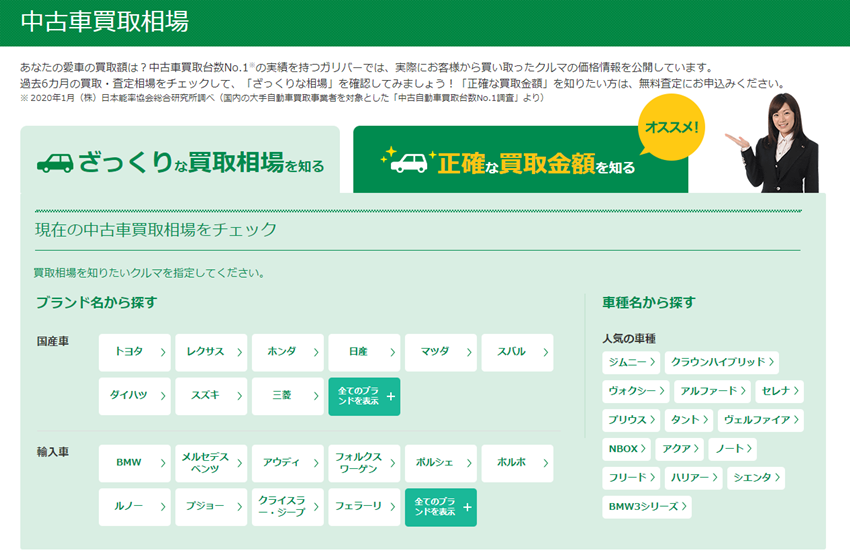The height and width of the screenshot is (554, 850).
Task: Expand all imported brands list
Action: [x=440, y=508]
